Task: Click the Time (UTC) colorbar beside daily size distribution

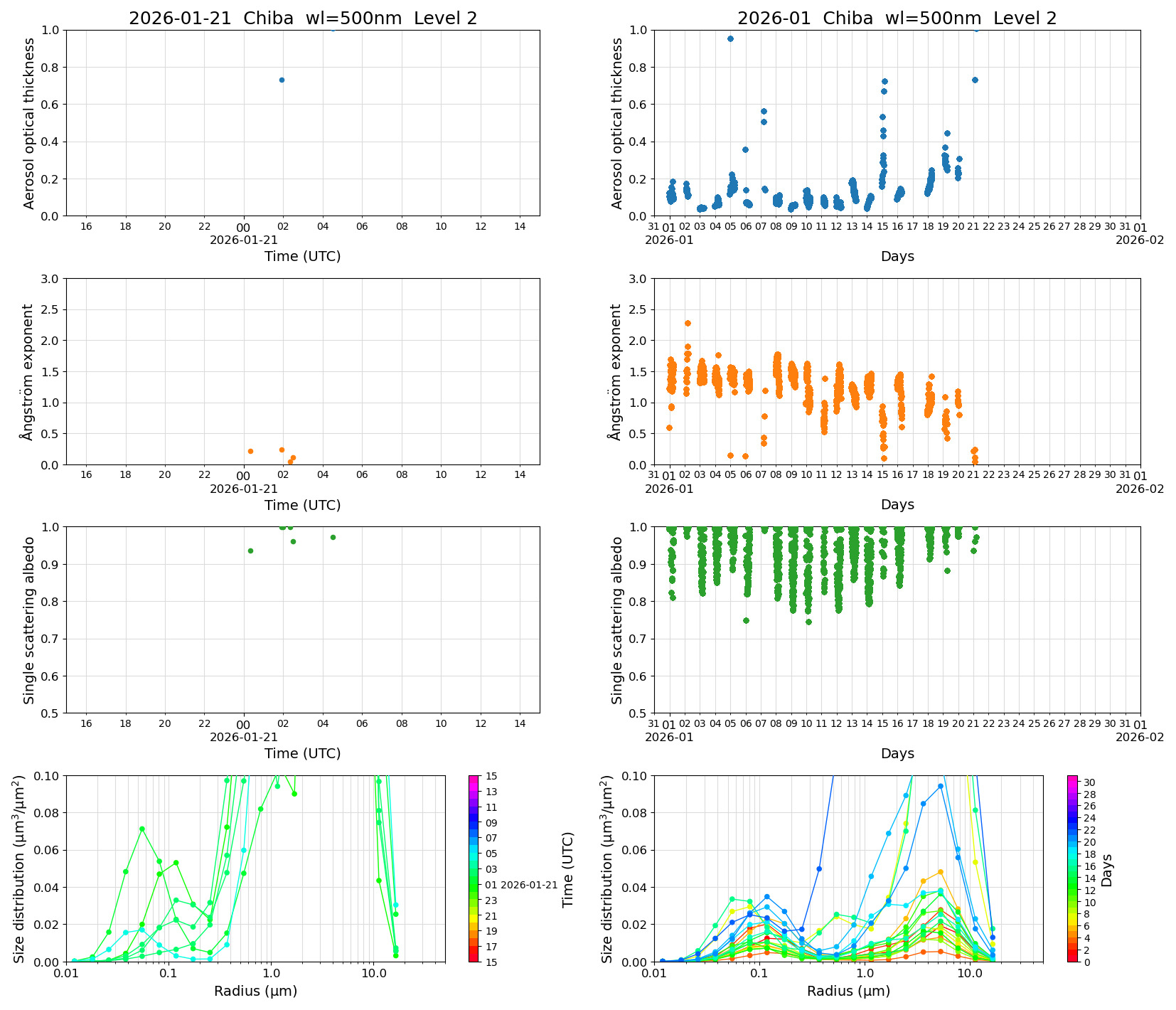Action: [x=474, y=868]
